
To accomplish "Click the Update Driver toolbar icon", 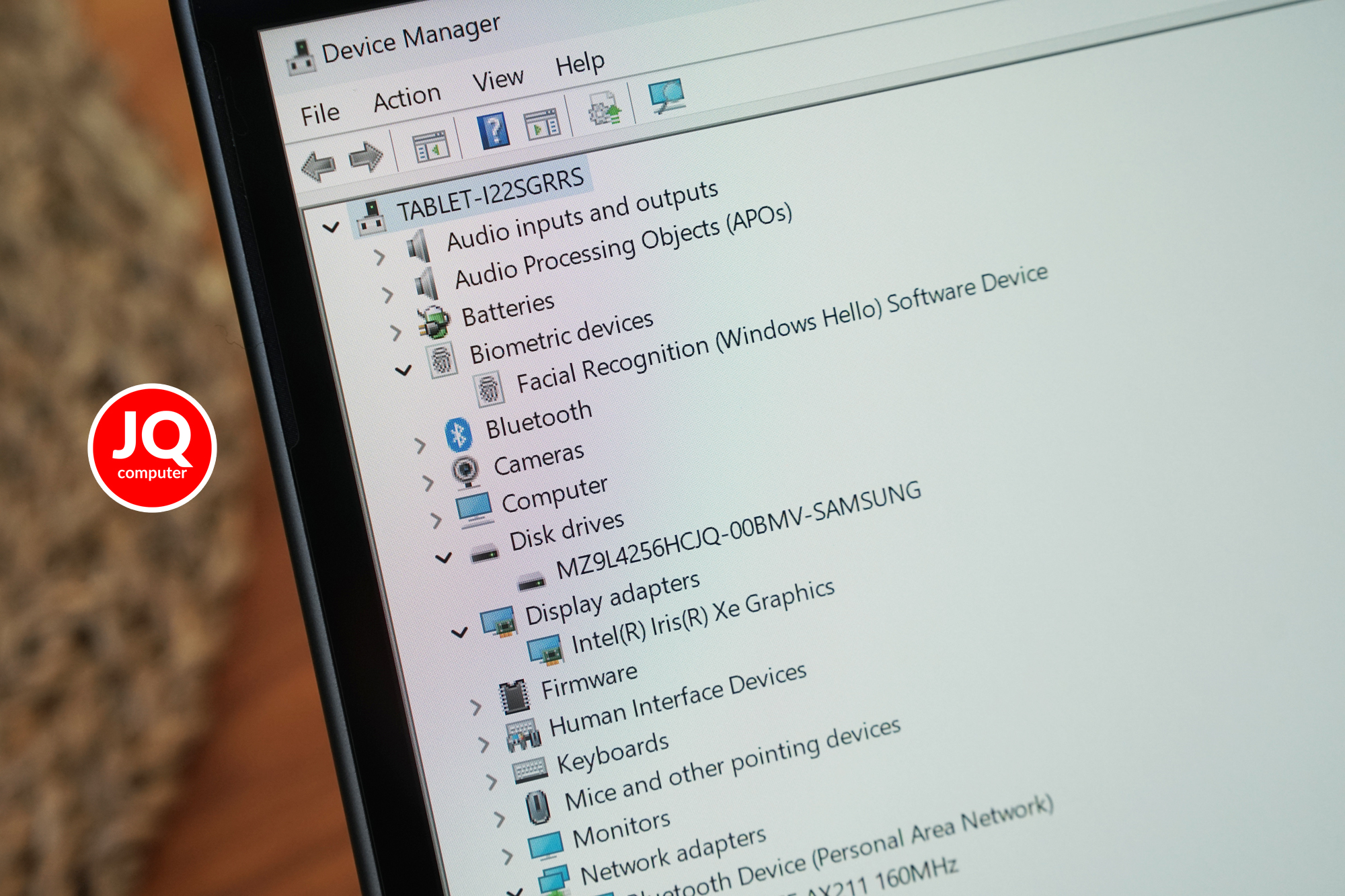I will [x=605, y=109].
